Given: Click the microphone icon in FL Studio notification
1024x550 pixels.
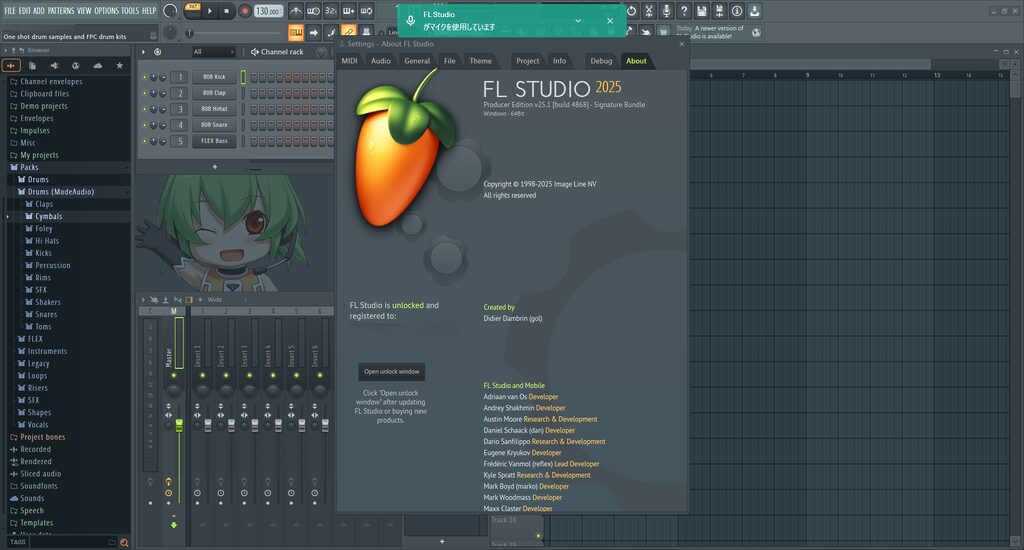Looking at the screenshot, I should 411,20.
